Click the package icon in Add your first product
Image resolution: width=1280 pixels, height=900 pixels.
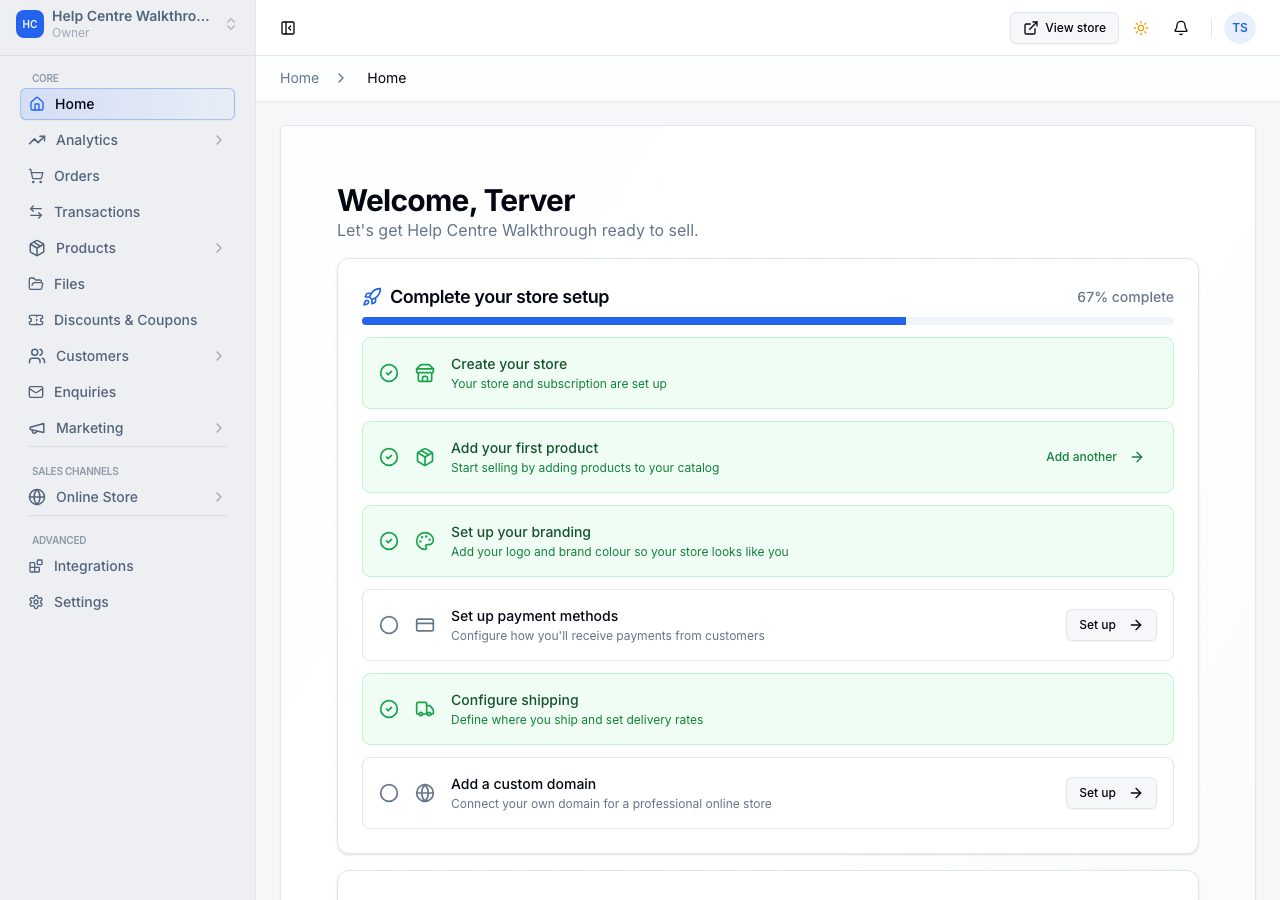(425, 457)
